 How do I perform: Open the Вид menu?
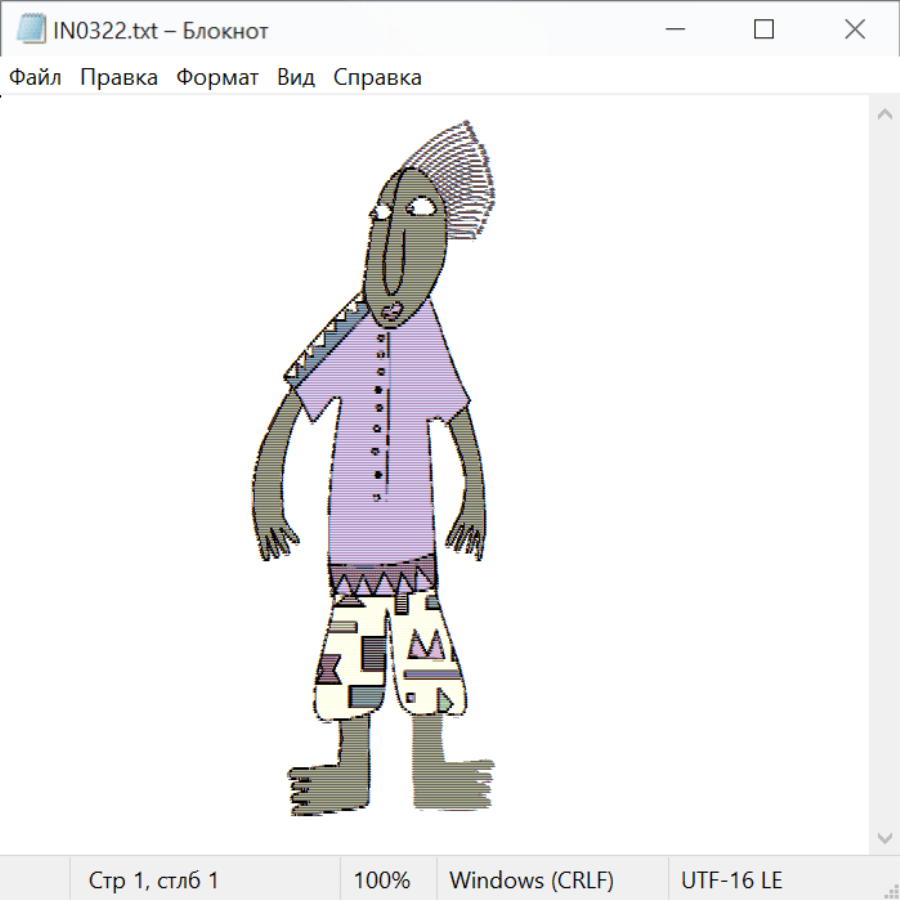coord(295,78)
